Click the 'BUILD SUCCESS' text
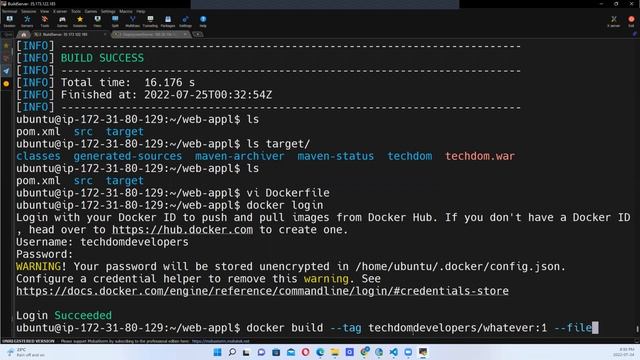640x360 pixels. tap(102, 58)
